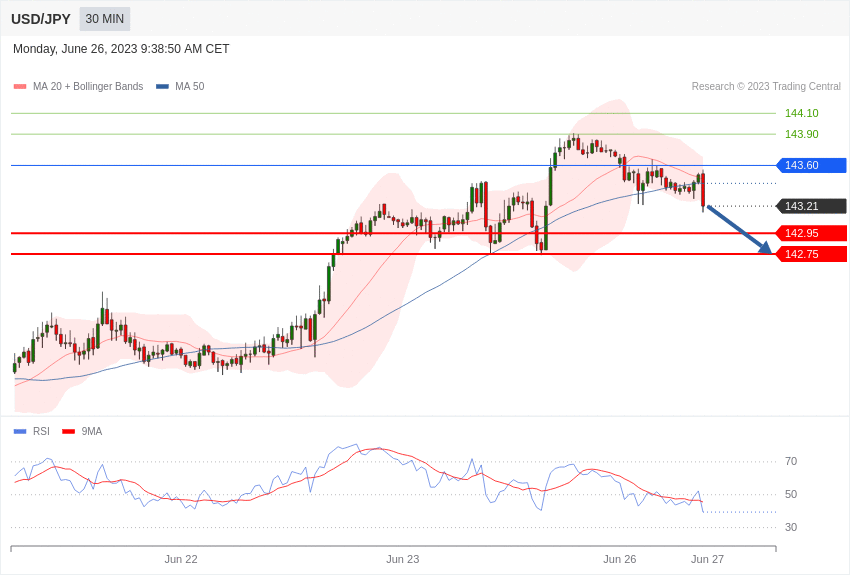Select the 142.95 support price tag
Screen dimensions: 850x576
[x=812, y=233]
